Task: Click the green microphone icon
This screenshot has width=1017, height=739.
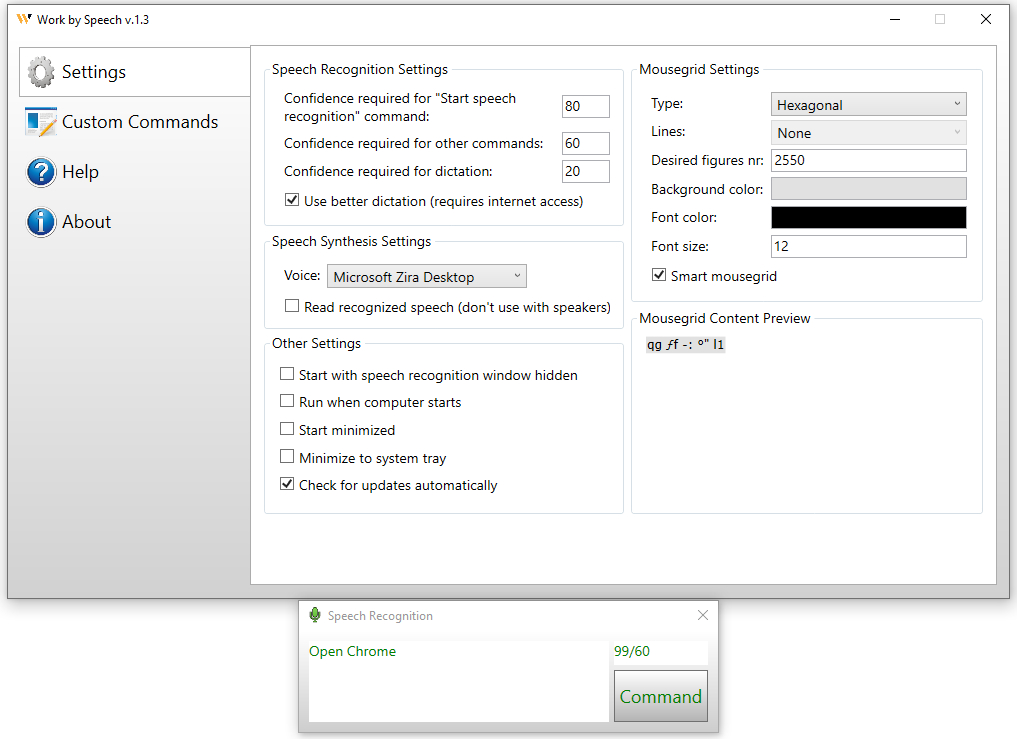Action: pyautogui.click(x=315, y=616)
